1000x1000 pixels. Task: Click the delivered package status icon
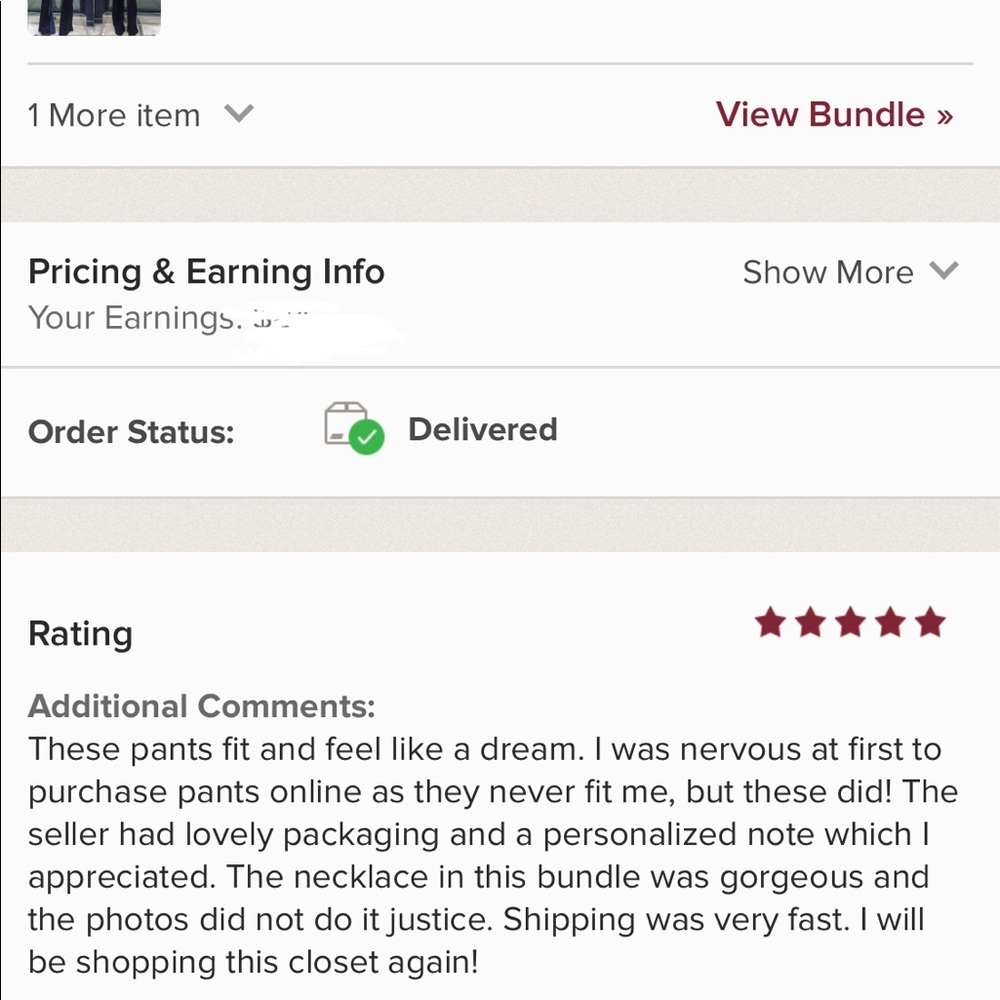[x=354, y=428]
